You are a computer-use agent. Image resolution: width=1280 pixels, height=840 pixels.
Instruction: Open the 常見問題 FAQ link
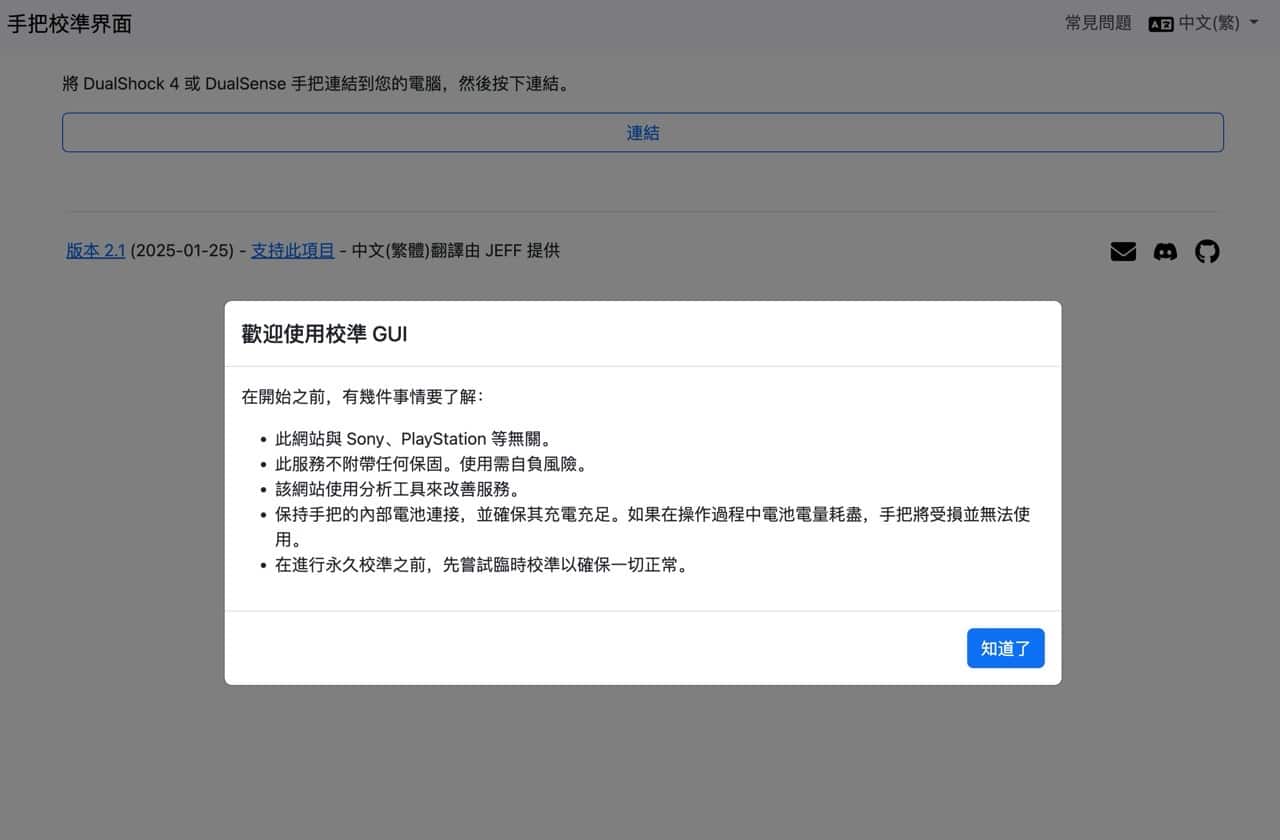pos(1098,23)
